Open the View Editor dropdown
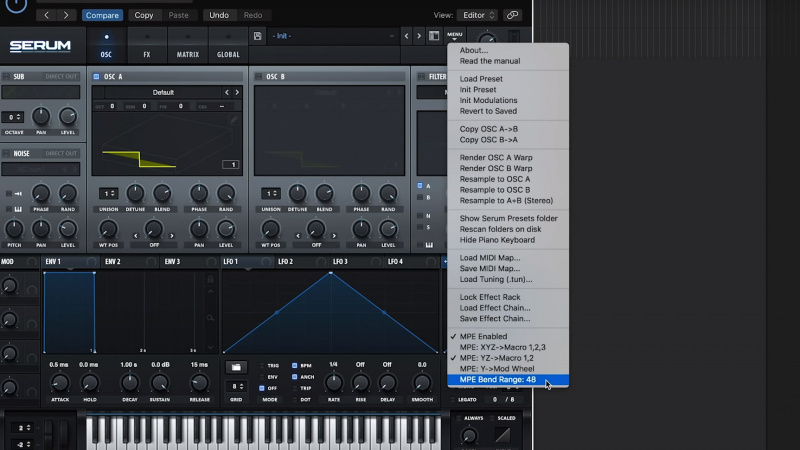The width and height of the screenshot is (800, 450). tap(478, 15)
